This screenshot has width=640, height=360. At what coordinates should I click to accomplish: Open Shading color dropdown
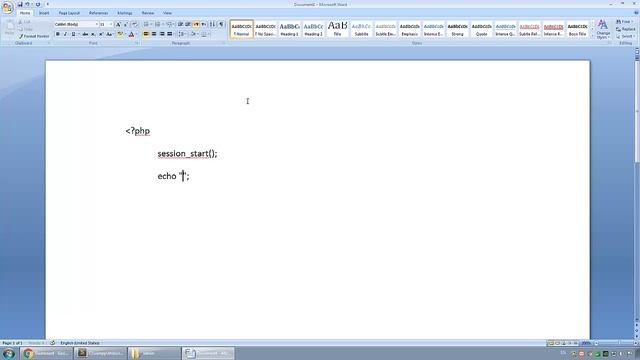(x=194, y=34)
